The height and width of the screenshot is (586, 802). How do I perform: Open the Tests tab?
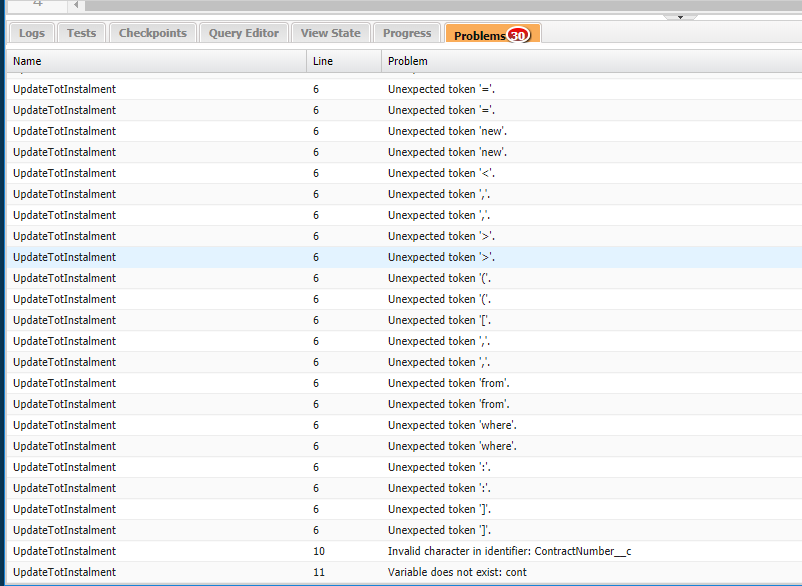click(81, 33)
